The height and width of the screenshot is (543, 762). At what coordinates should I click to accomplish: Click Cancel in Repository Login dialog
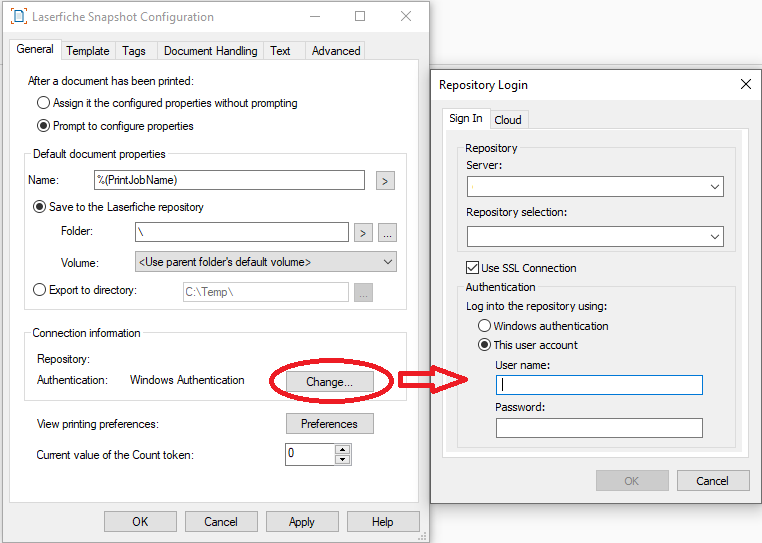pos(713,481)
